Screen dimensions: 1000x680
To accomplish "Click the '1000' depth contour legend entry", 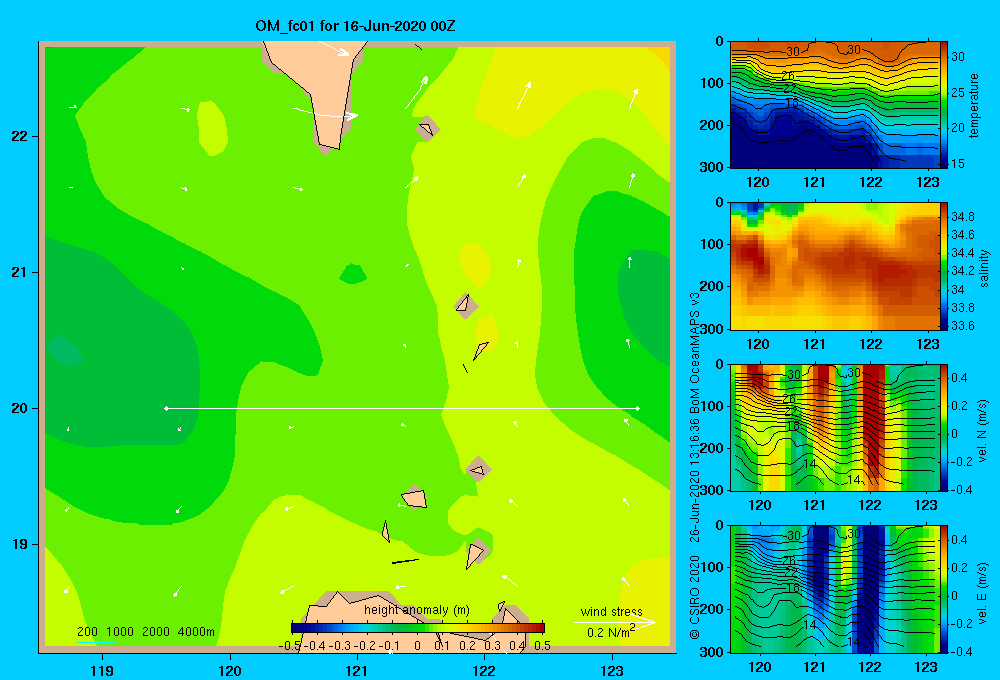I will click(120, 632).
